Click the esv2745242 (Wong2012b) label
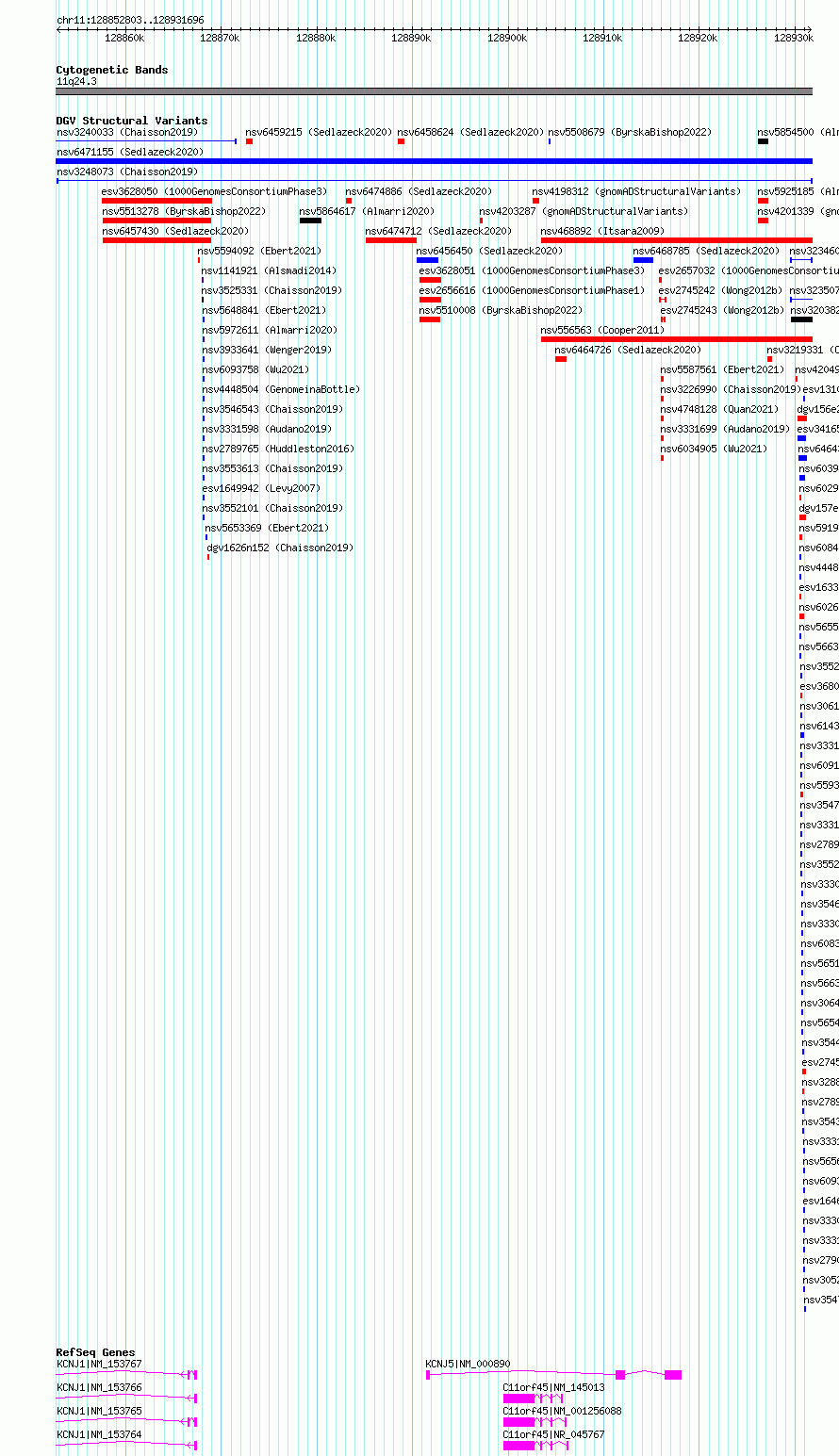Viewport: 839px width, 1456px height. click(x=721, y=290)
